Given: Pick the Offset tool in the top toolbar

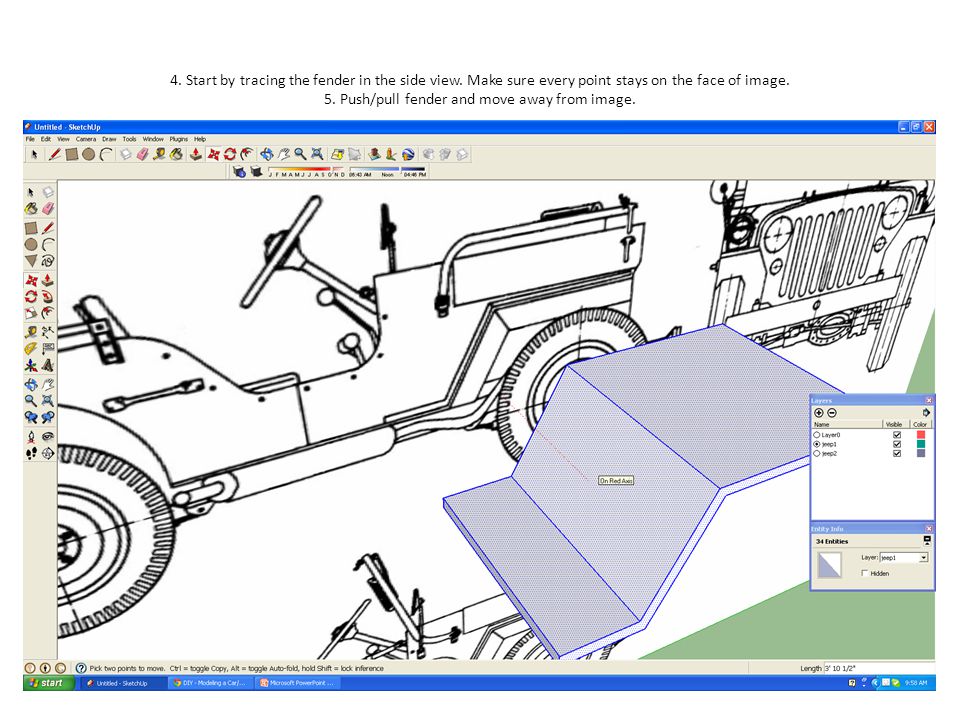Looking at the screenshot, I should [x=247, y=154].
